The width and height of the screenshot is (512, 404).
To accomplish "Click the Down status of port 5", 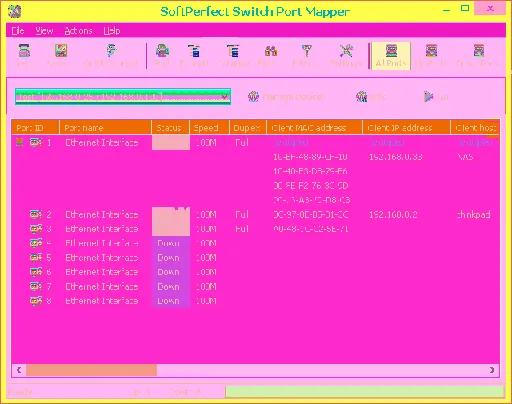I will point(168,258).
